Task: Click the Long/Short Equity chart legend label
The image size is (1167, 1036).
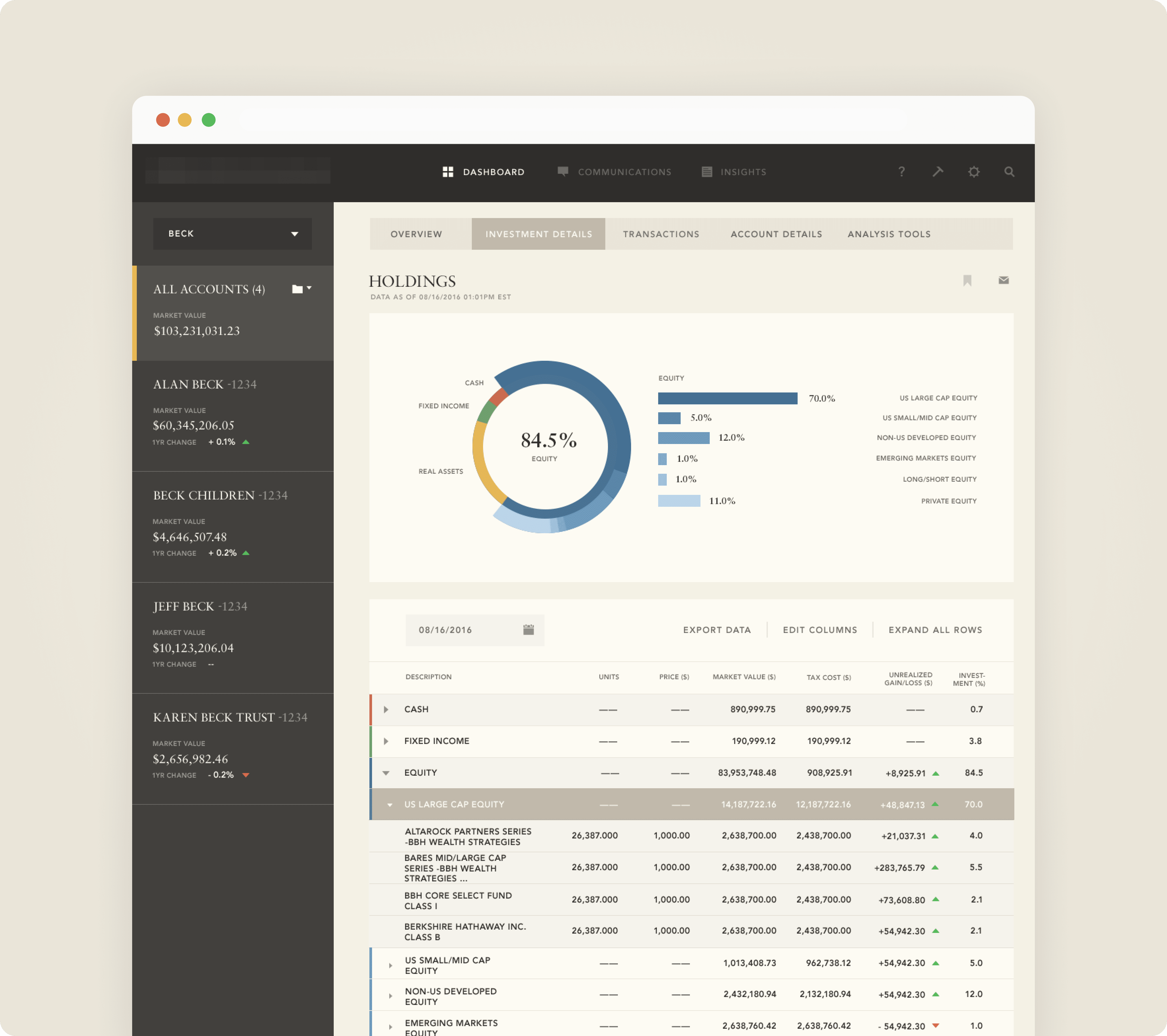Action: pyautogui.click(x=940, y=479)
